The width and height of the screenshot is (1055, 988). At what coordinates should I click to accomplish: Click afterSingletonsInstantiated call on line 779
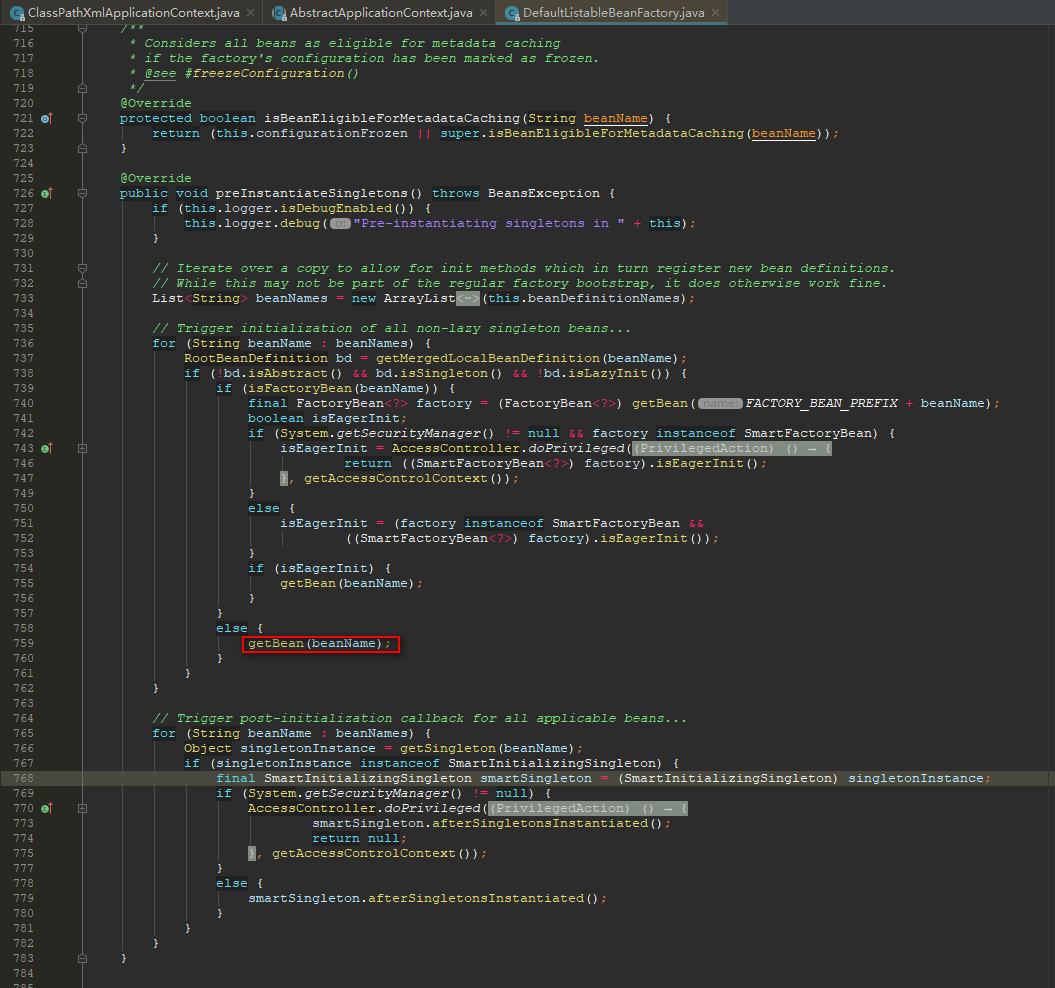tap(476, 898)
